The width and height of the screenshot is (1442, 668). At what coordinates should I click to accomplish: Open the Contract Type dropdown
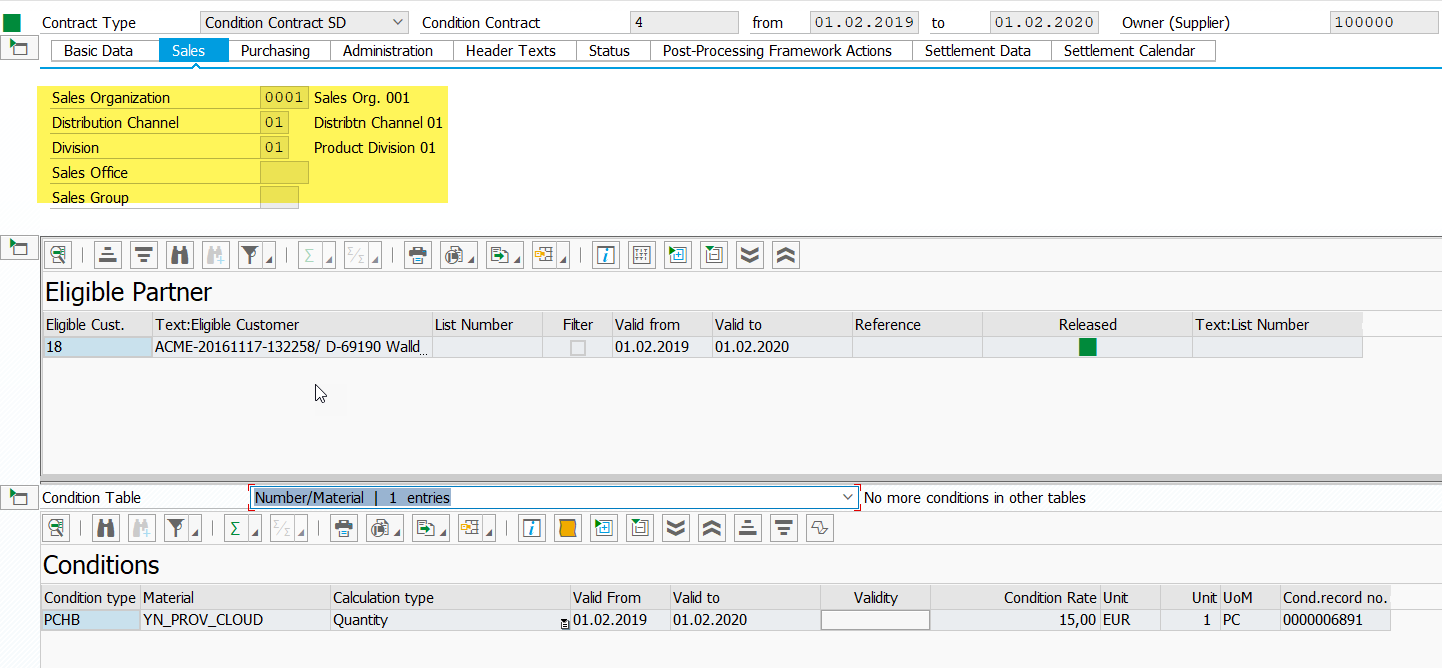398,22
